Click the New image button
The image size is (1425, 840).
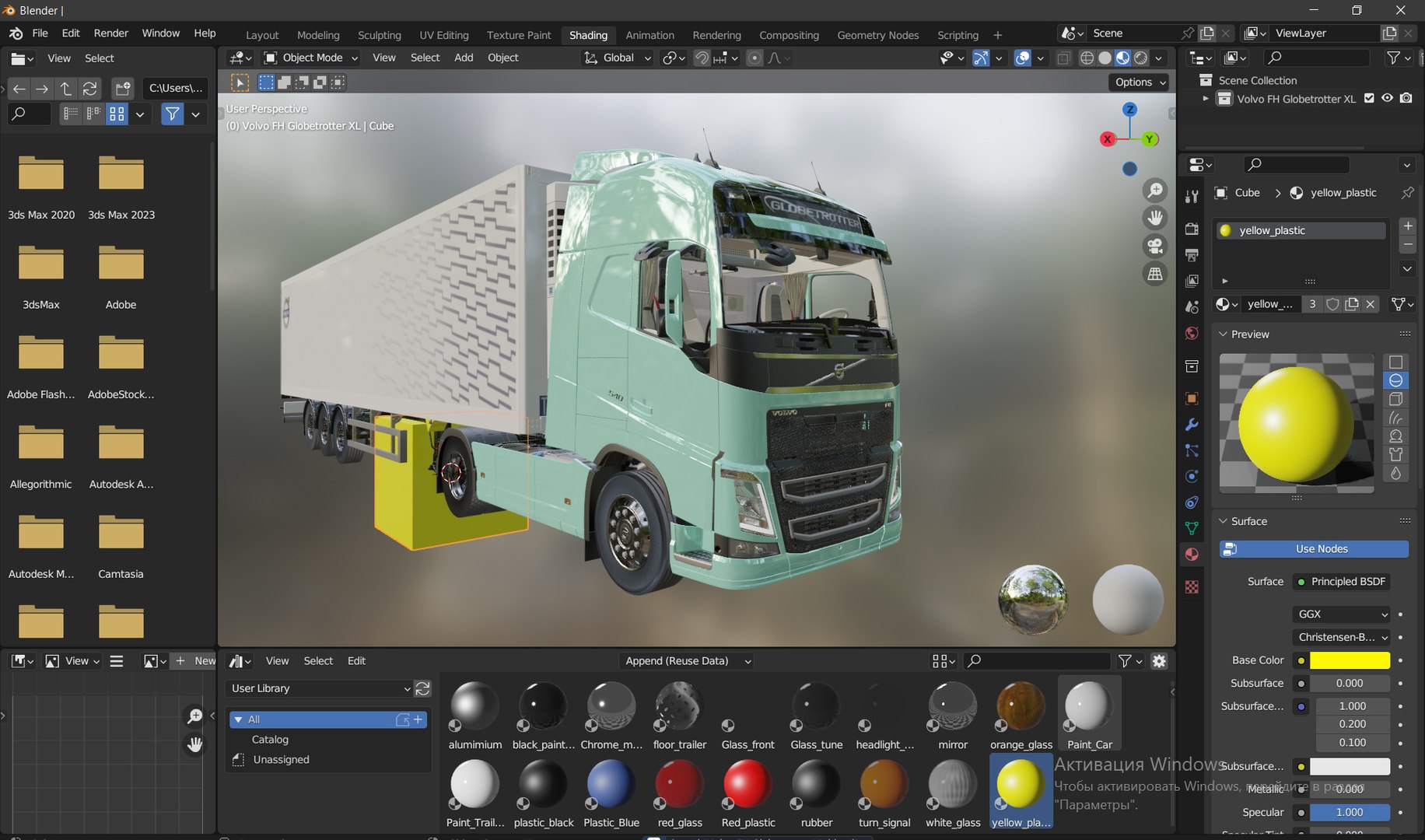pyautogui.click(x=194, y=661)
